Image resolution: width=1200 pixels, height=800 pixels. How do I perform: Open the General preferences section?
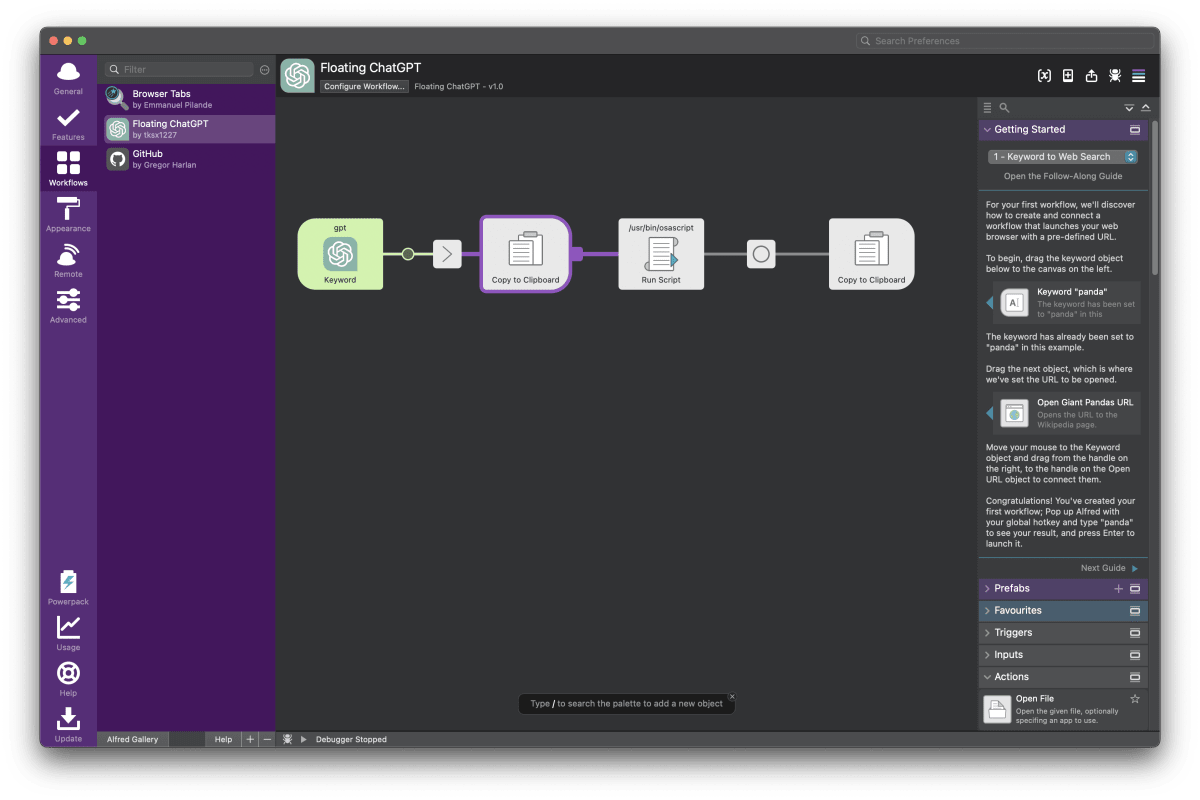pos(68,78)
